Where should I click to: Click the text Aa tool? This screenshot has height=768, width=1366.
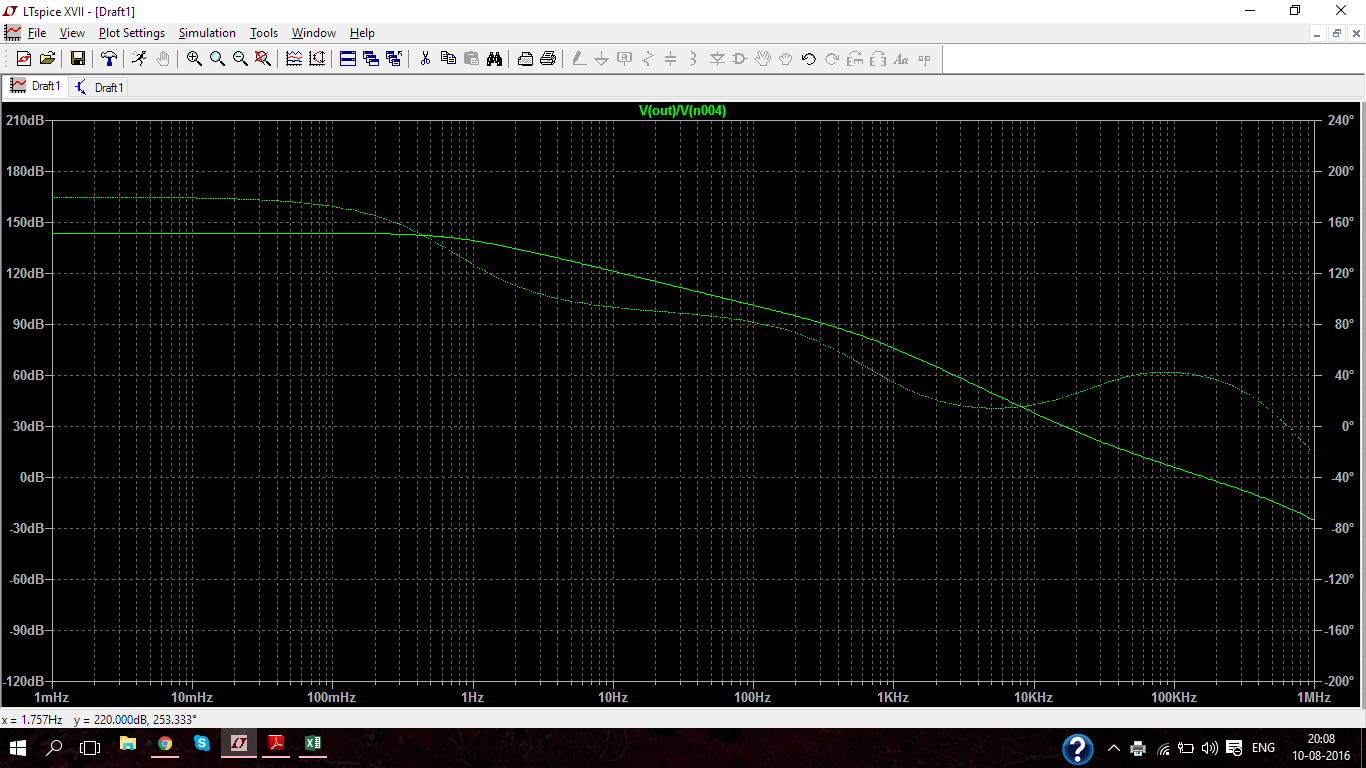(x=901, y=59)
